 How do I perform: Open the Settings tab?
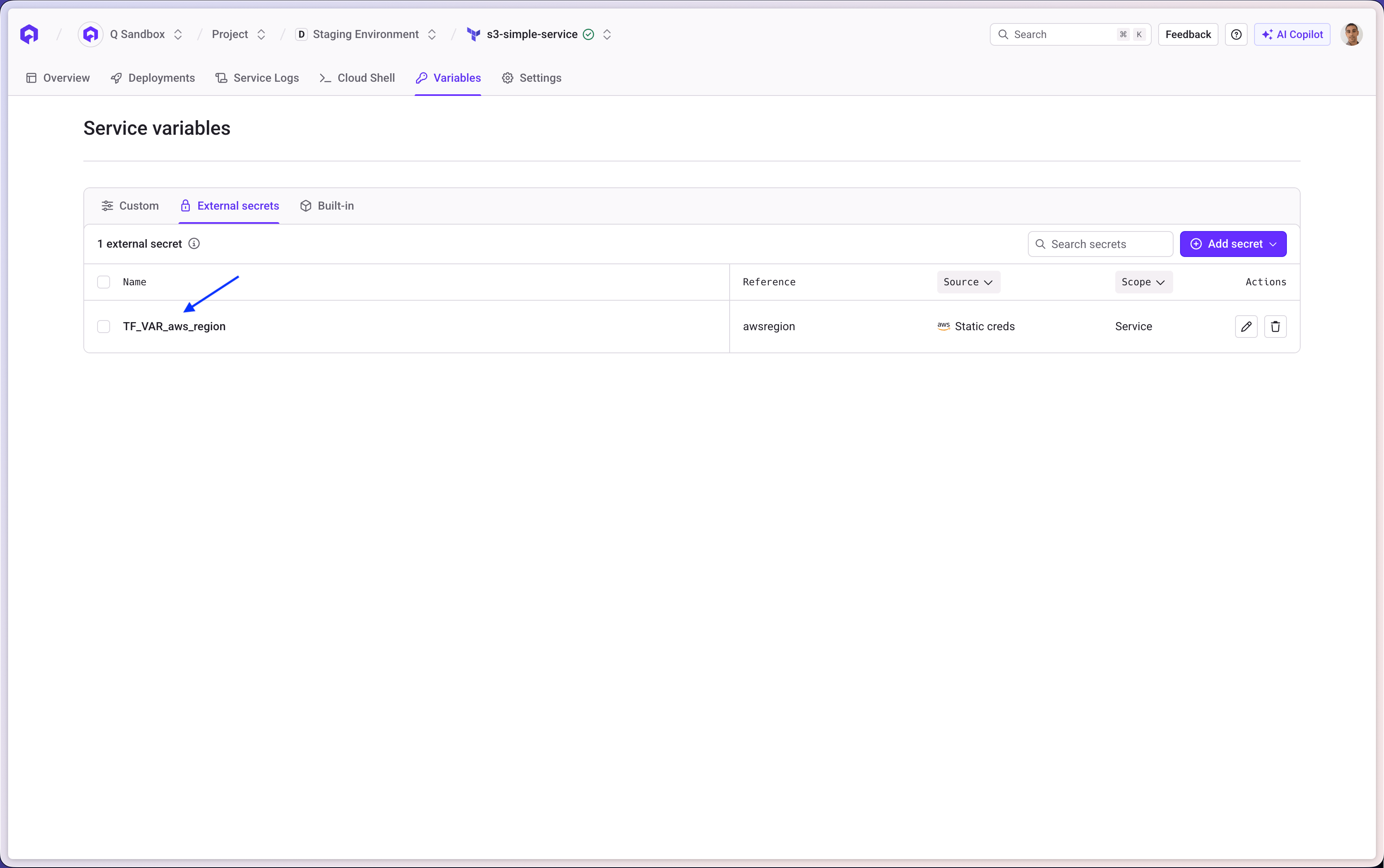pos(532,78)
